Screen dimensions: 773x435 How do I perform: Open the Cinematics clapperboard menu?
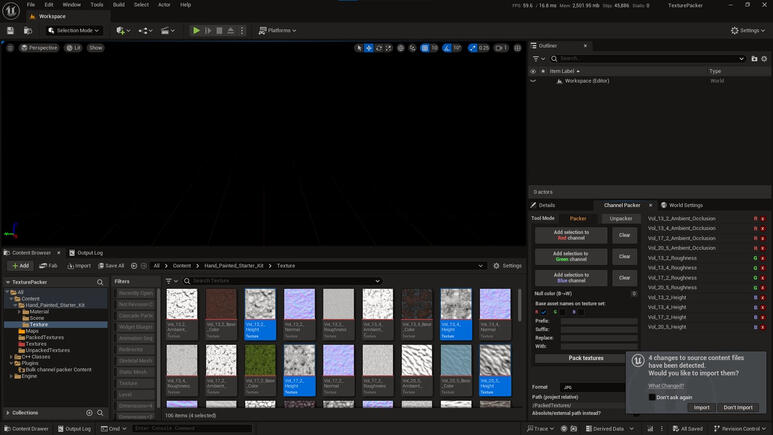[x=168, y=31]
